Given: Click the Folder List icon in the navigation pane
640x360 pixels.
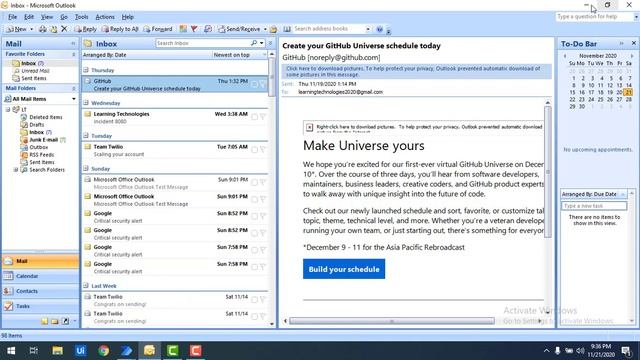Looking at the screenshot, I should coord(55,321).
